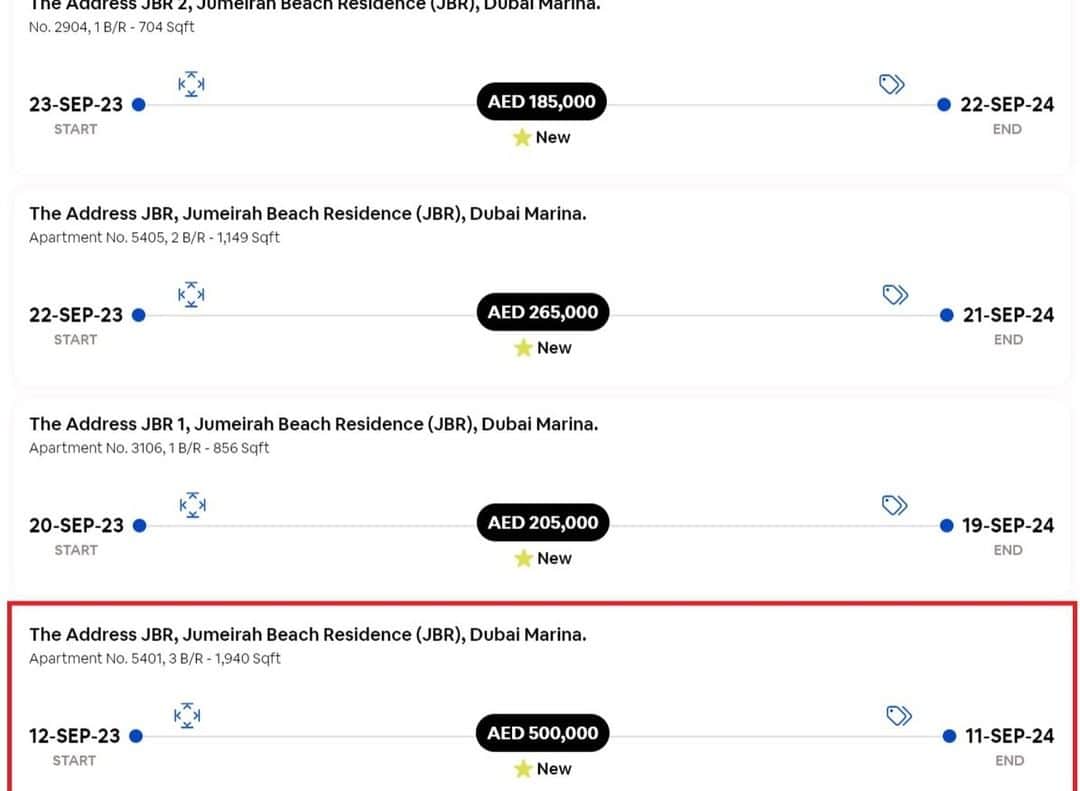Click the size icon for Apartment No. 5401
Viewport: 1080px width, 791px height.
tap(187, 715)
